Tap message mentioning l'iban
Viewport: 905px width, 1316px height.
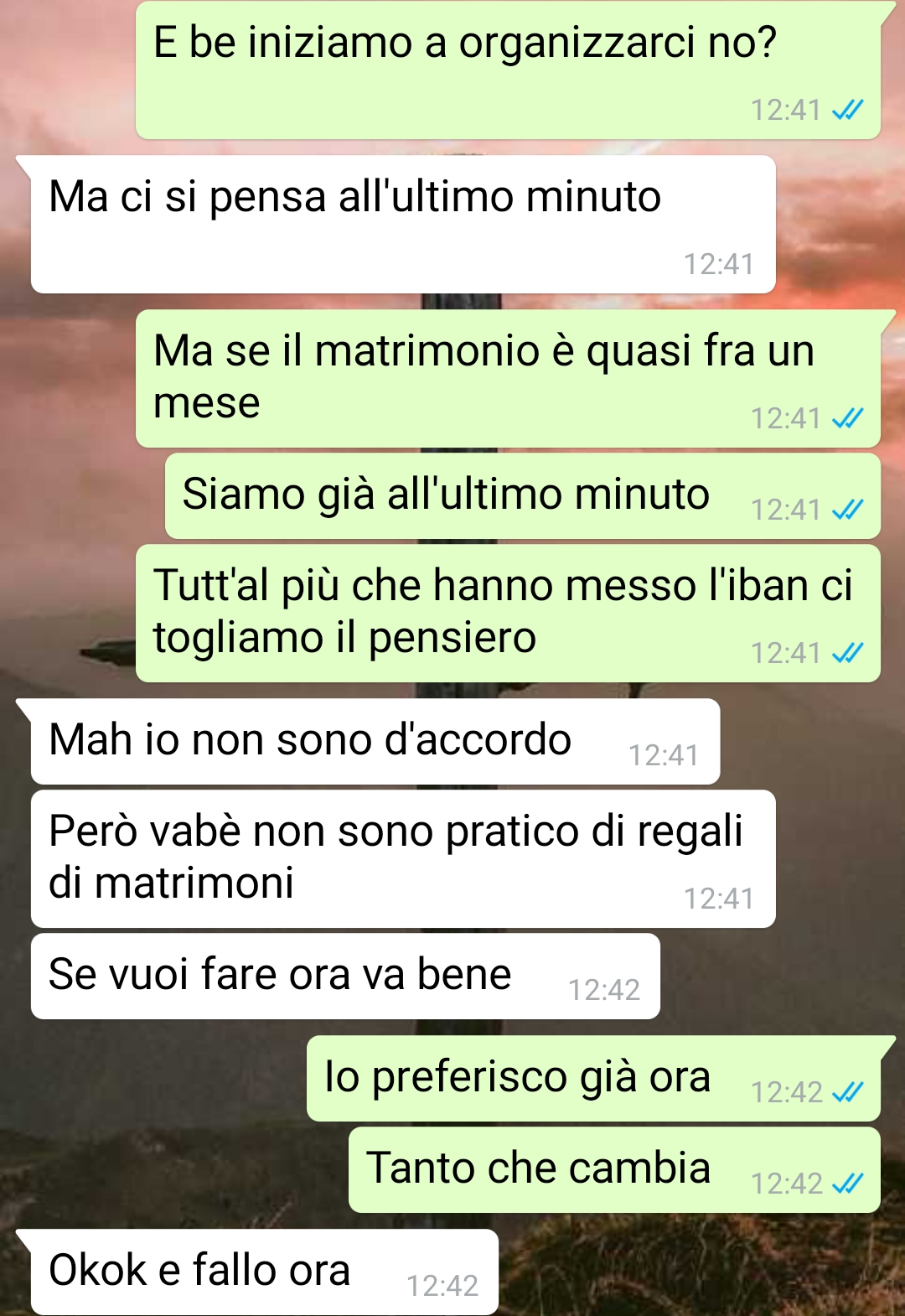[x=508, y=613]
